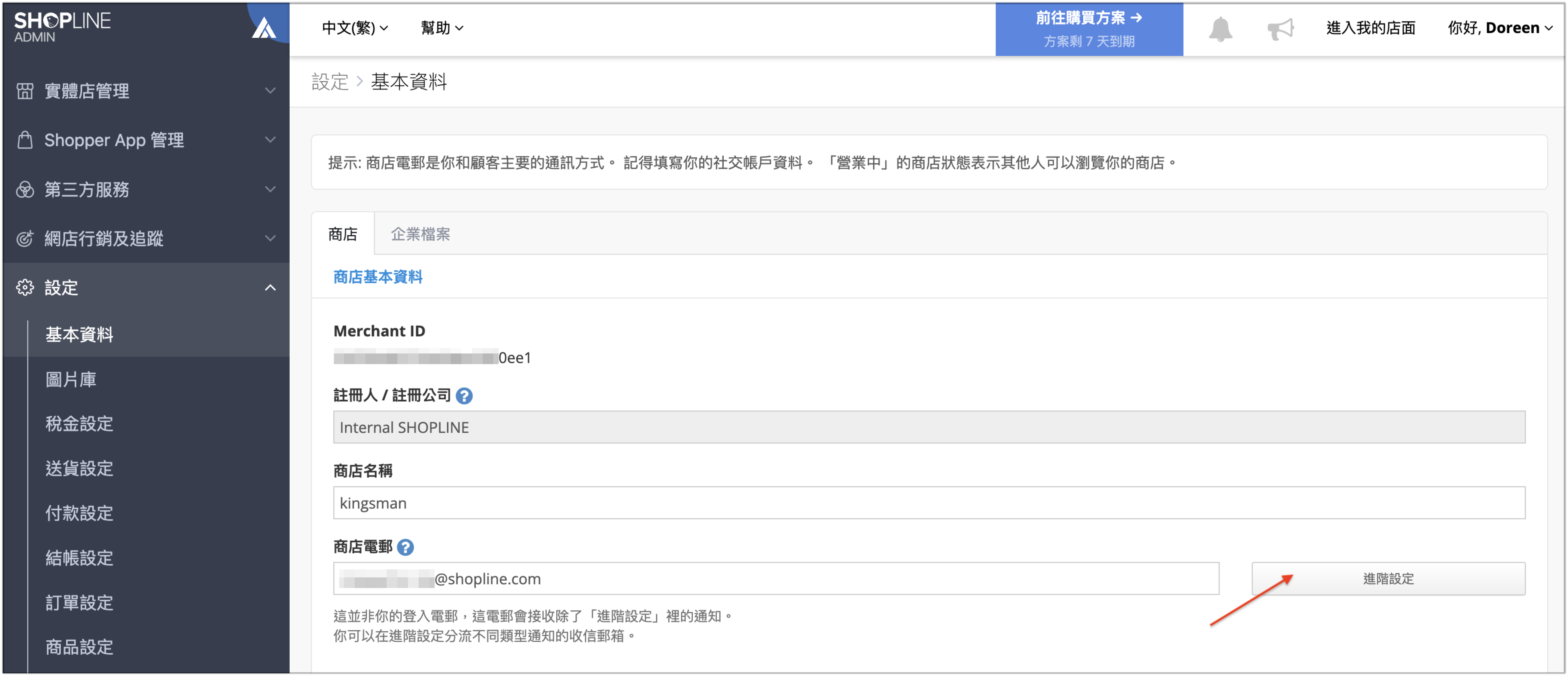Switch to the 企業檔案 tab
The height and width of the screenshot is (676, 1568).
click(x=420, y=234)
